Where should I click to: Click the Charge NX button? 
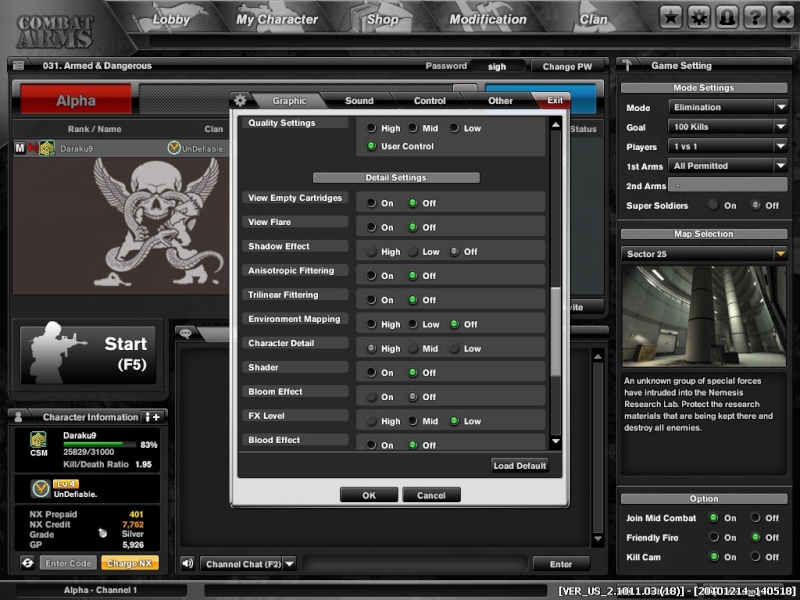coord(130,563)
